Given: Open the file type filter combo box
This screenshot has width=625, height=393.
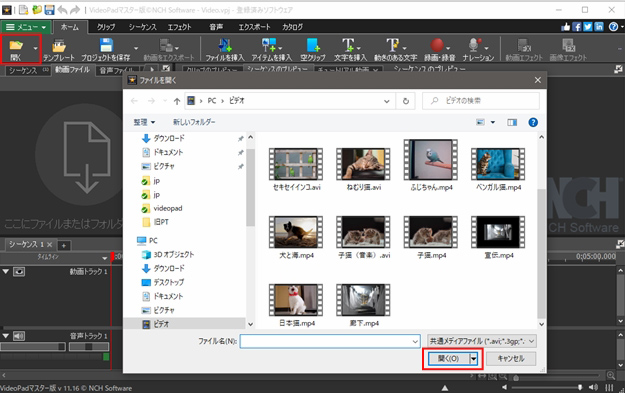Looking at the screenshot, I should click(x=482, y=341).
